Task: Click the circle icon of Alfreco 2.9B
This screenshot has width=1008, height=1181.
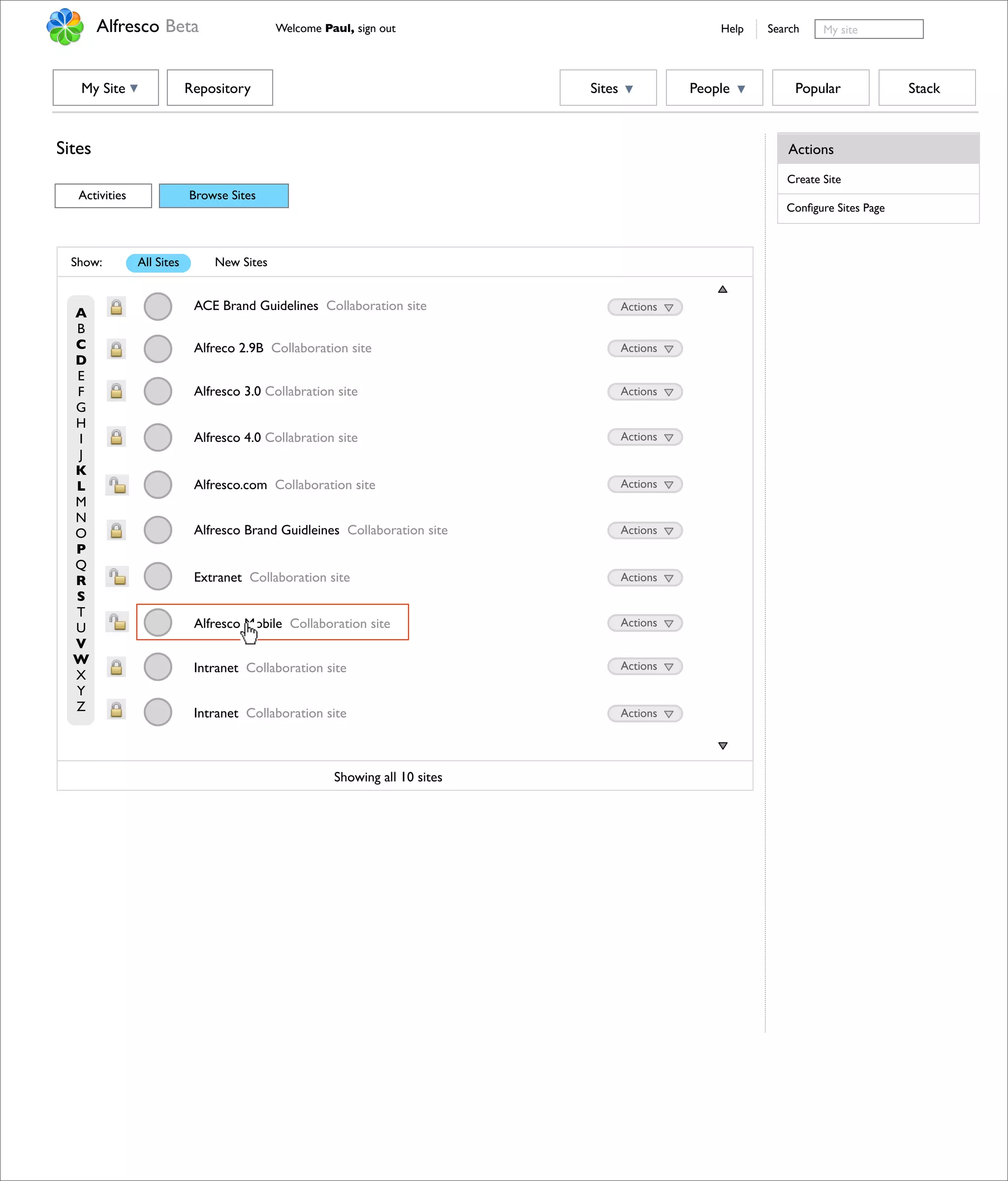Action: coord(158,349)
